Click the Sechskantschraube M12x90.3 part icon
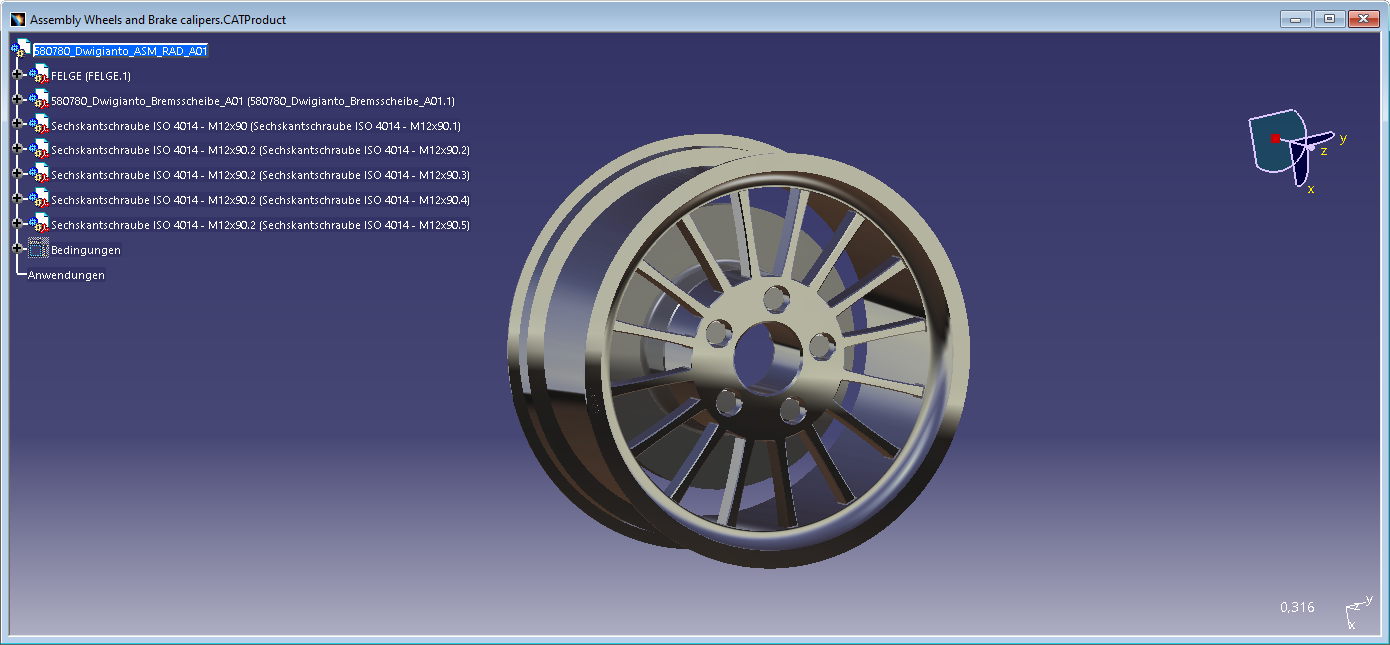1390x645 pixels. pyautogui.click(x=39, y=175)
